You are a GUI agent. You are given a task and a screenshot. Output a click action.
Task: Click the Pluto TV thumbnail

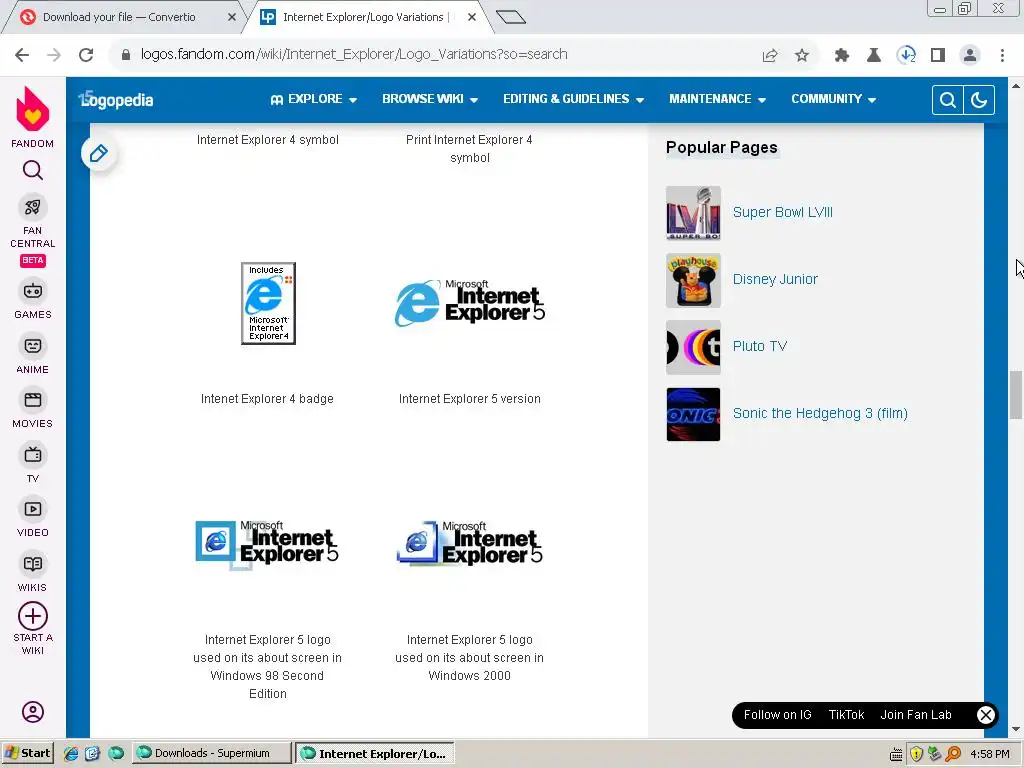pos(693,347)
